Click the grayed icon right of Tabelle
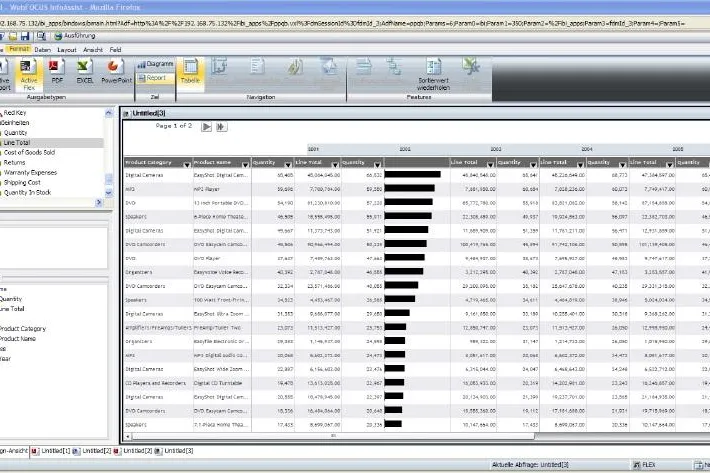710x473 pixels. (219, 67)
